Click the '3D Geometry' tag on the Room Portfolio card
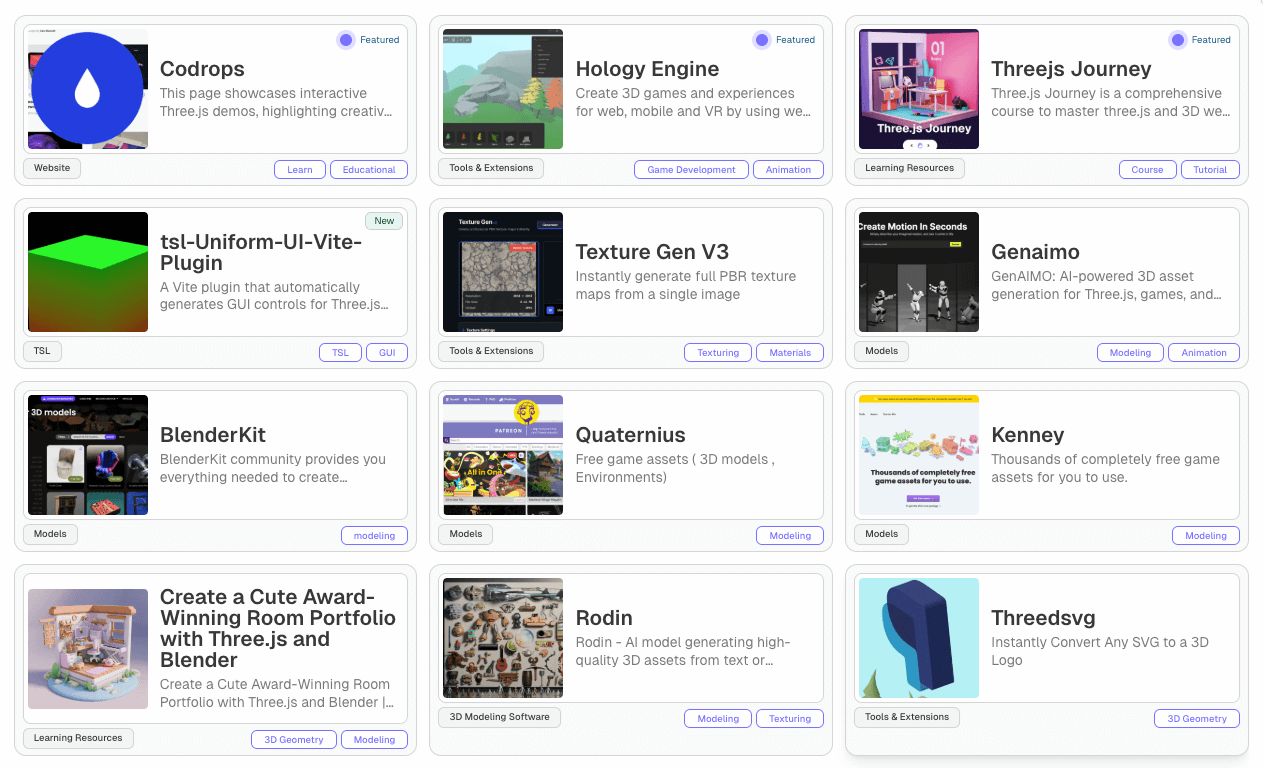Viewport: 1263px width, 768px height. [x=293, y=739]
